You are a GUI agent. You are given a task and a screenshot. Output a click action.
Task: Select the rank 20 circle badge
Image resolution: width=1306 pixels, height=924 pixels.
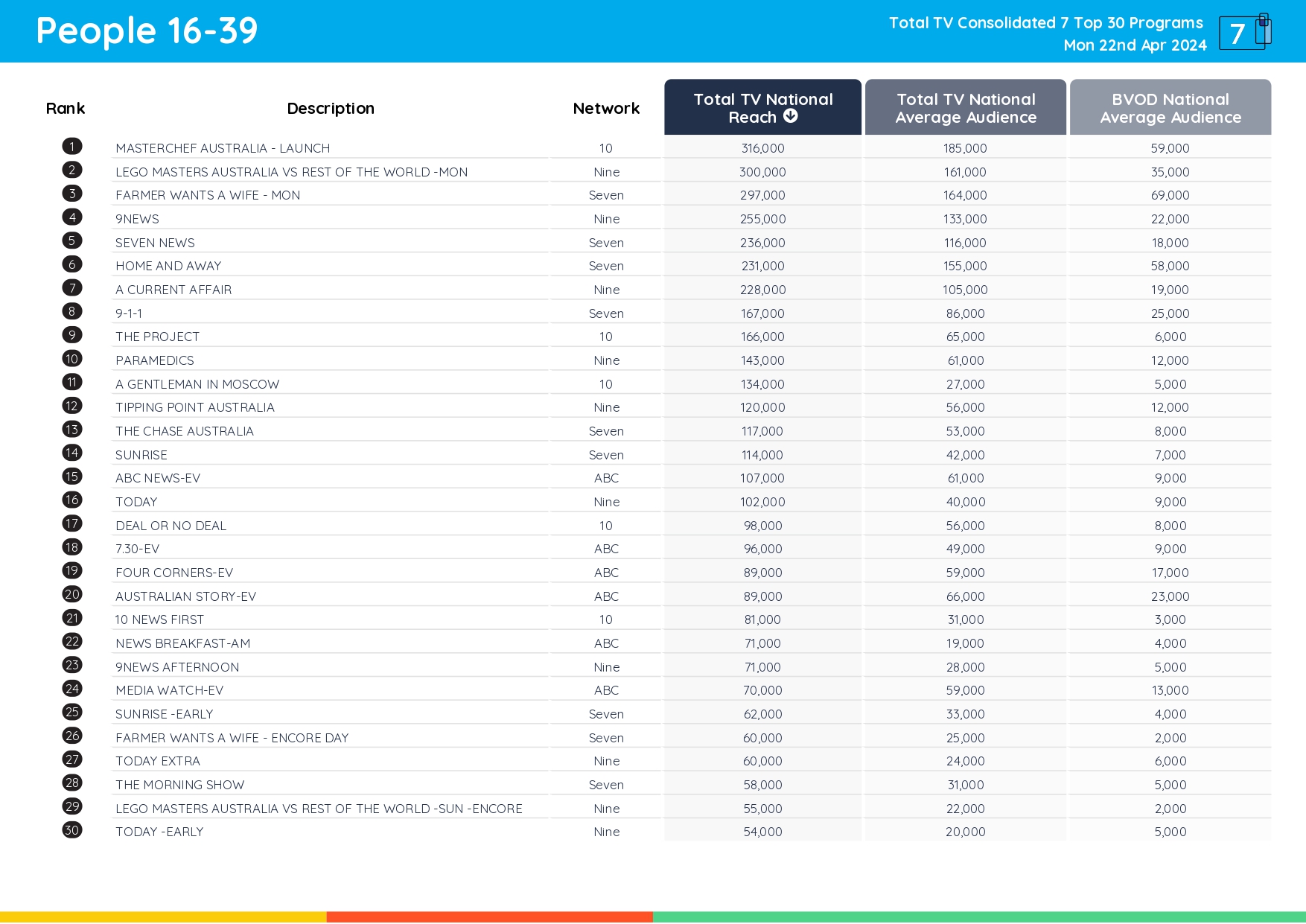[x=71, y=594]
